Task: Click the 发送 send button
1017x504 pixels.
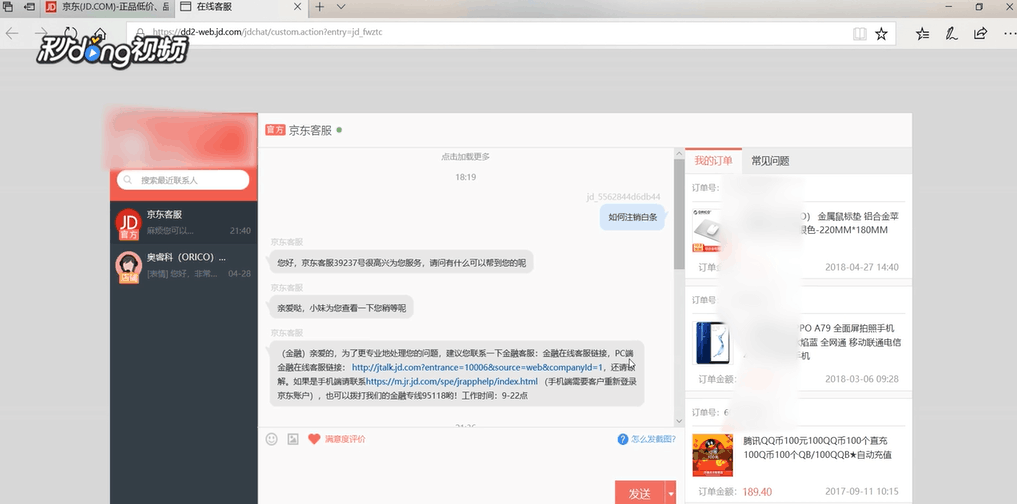Action: (640, 494)
